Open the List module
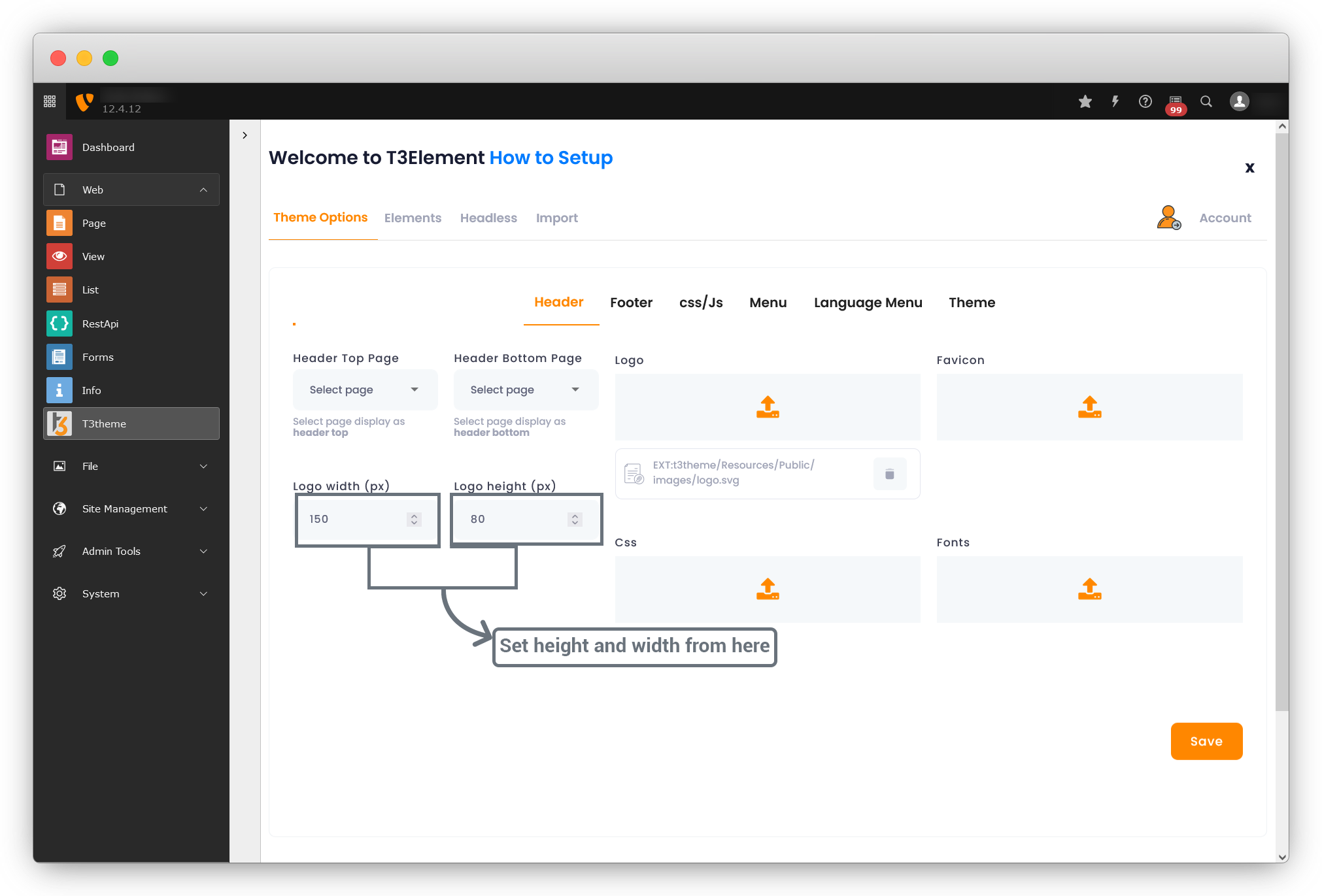The image size is (1322, 896). (131, 290)
